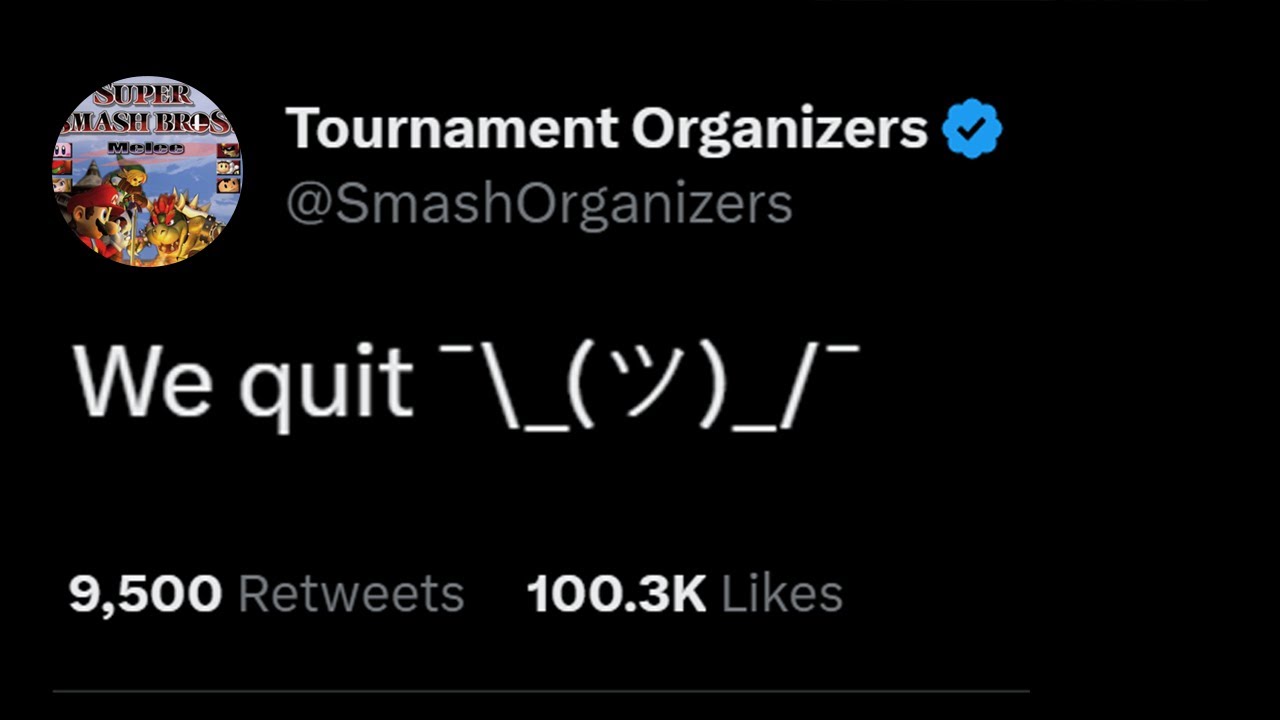Click the word 'Organizers' in display name

pos(780,129)
